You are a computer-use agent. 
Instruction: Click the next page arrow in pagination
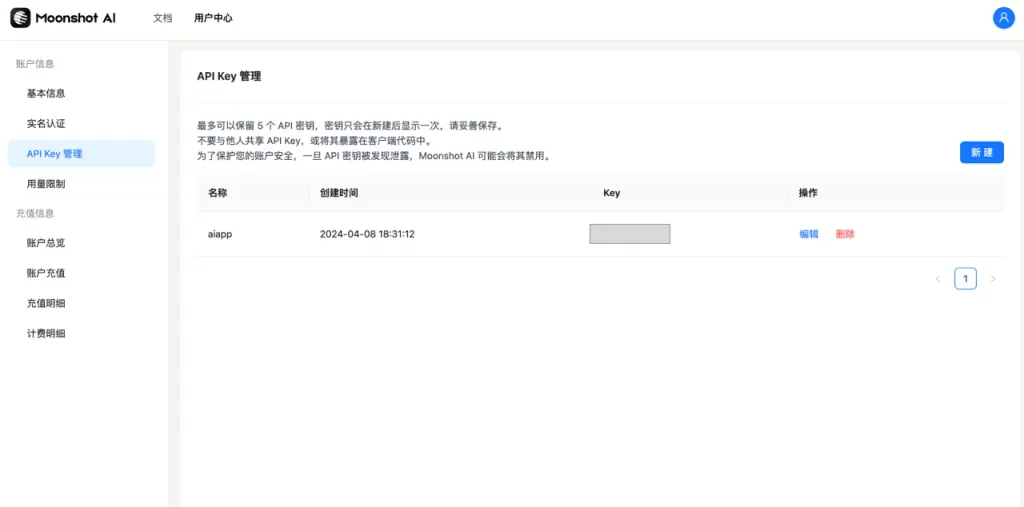pyautogui.click(x=992, y=279)
